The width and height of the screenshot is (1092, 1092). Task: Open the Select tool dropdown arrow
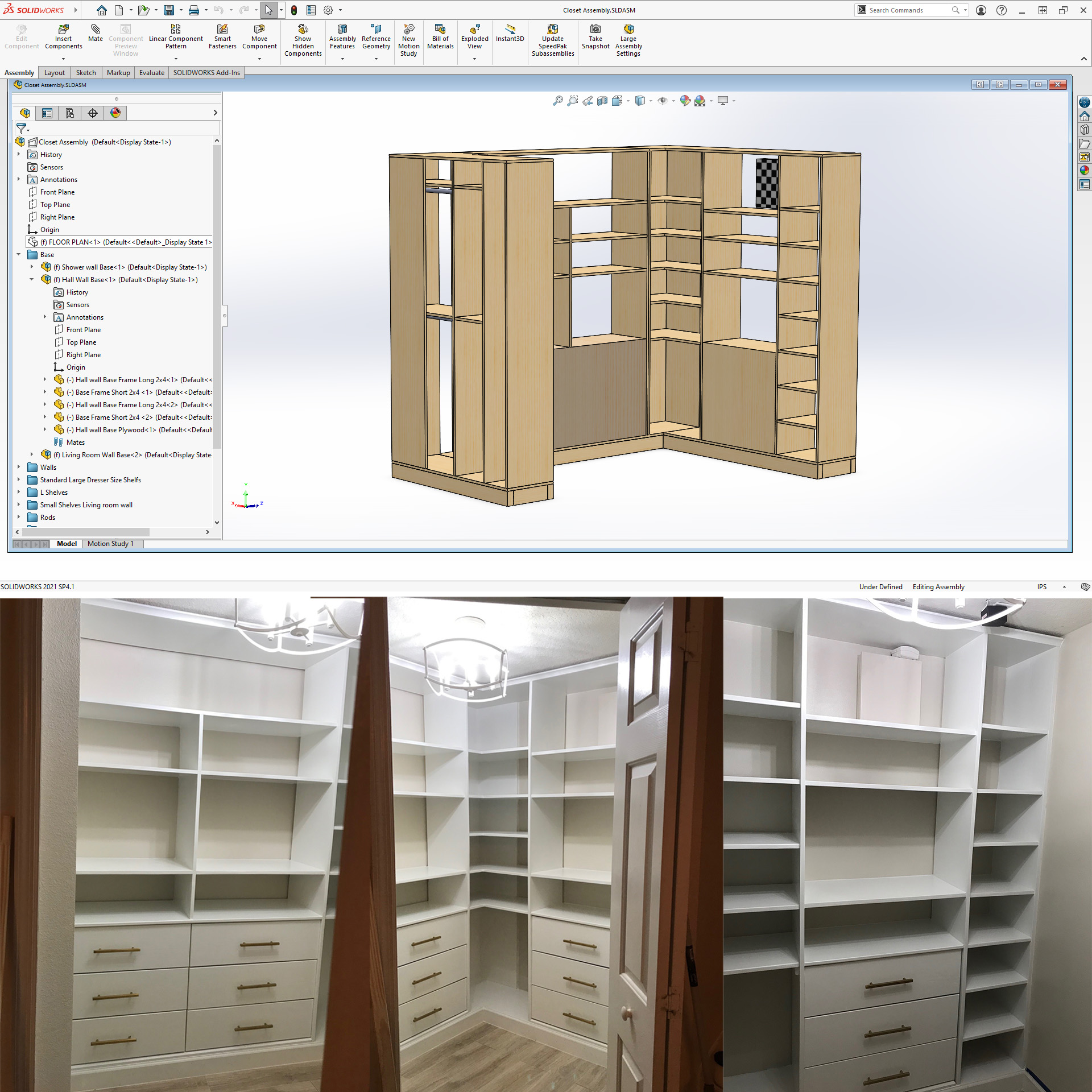tap(281, 10)
